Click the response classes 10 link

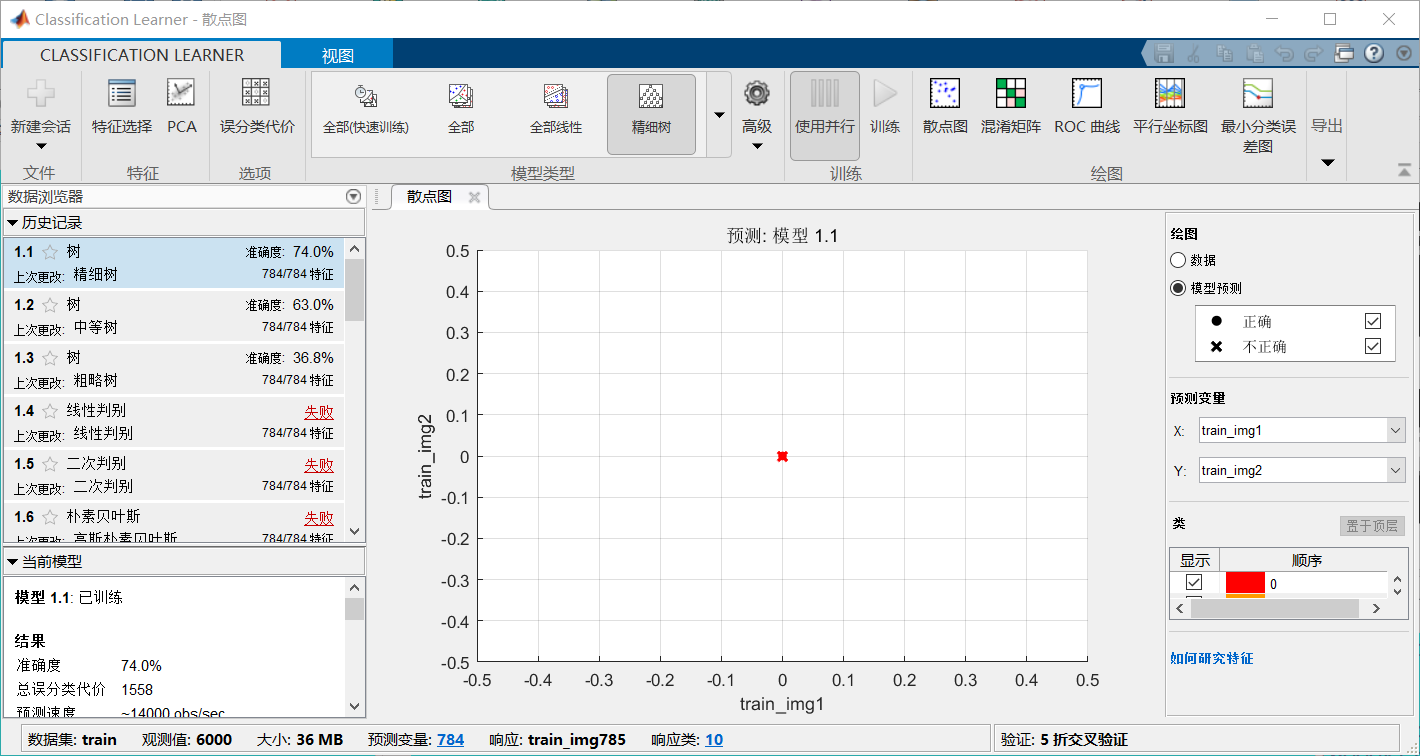[714, 740]
